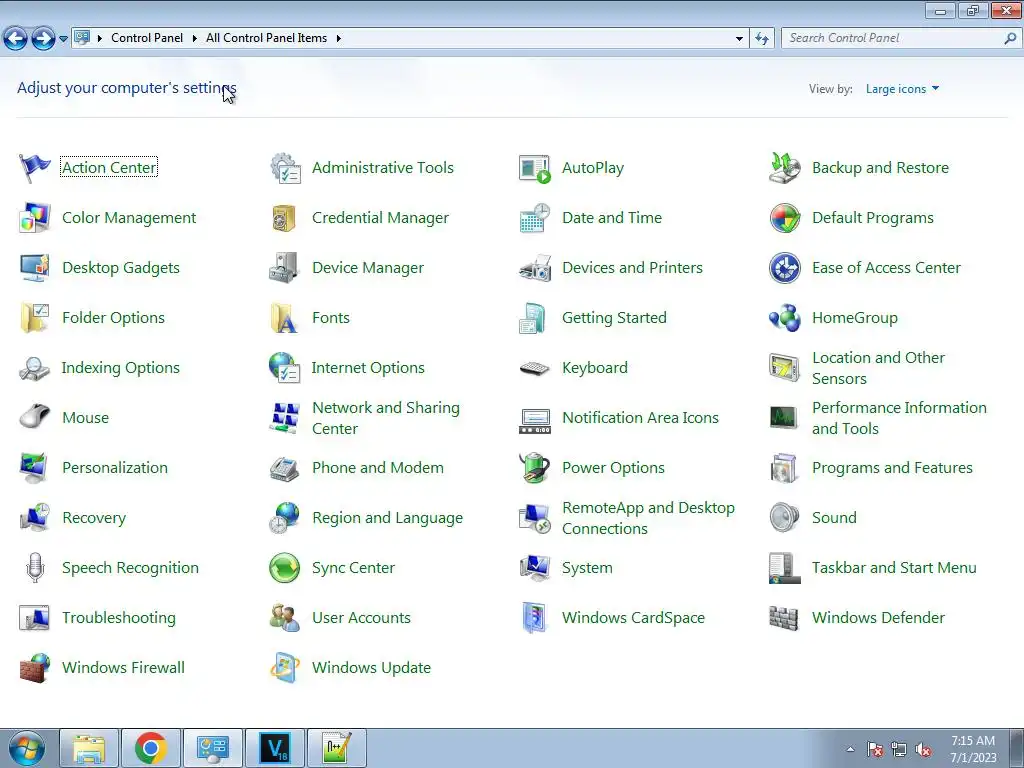Open Location and Other Sensors link
Image resolution: width=1024 pixels, height=768 pixels.
[x=878, y=368]
